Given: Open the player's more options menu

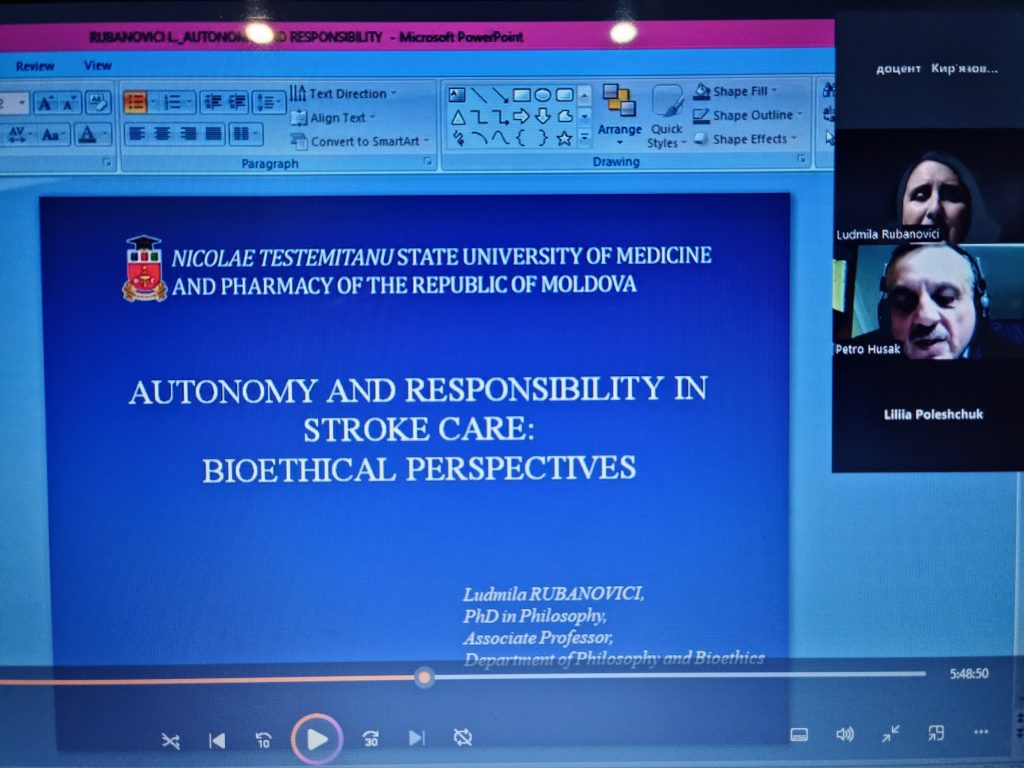Looking at the screenshot, I should pyautogui.click(x=980, y=732).
